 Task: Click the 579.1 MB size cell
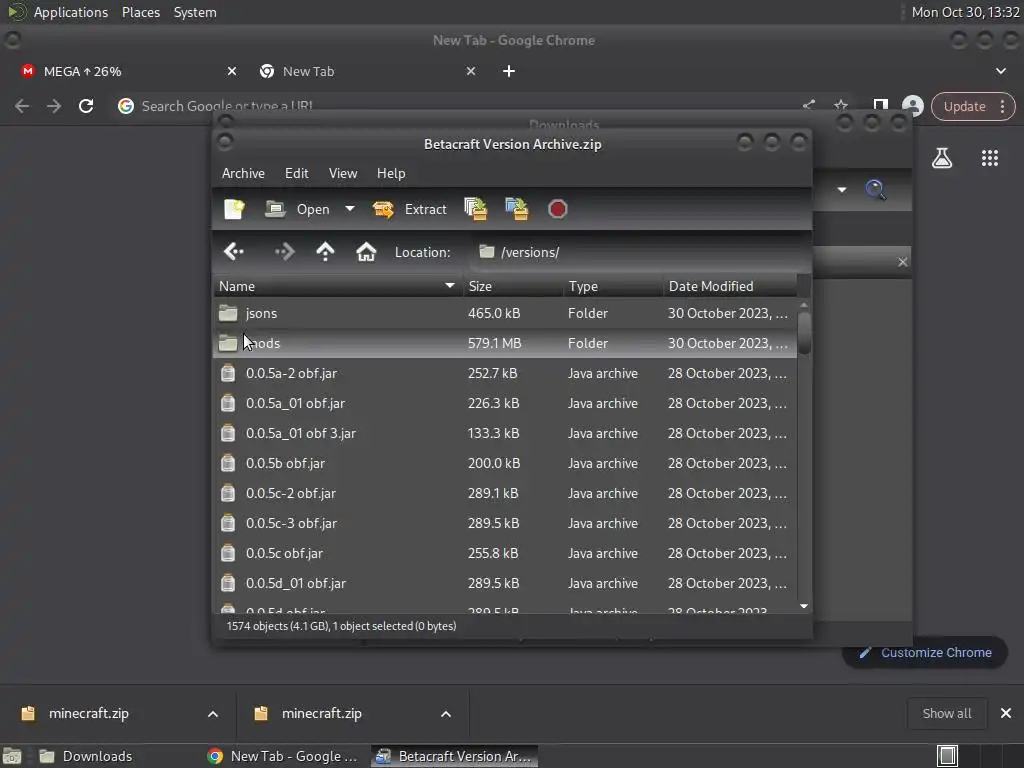(494, 343)
